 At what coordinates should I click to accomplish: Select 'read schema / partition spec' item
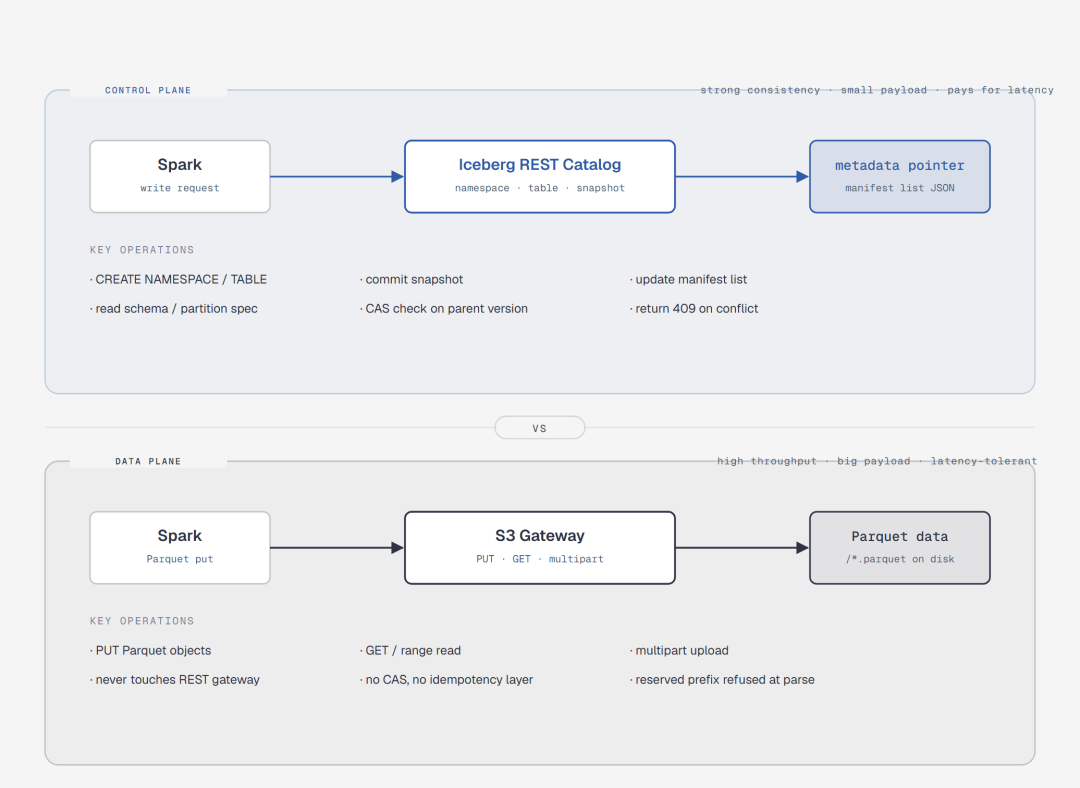pos(174,309)
